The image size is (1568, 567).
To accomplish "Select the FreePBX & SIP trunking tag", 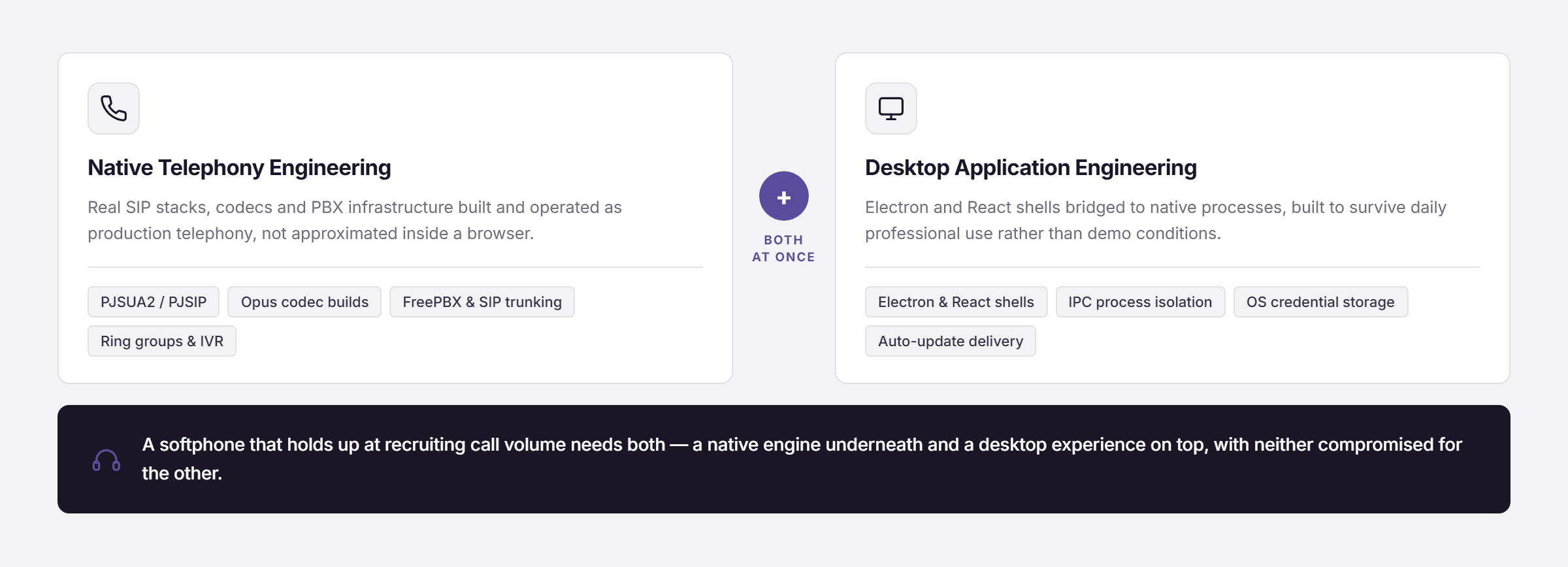I will [482, 302].
